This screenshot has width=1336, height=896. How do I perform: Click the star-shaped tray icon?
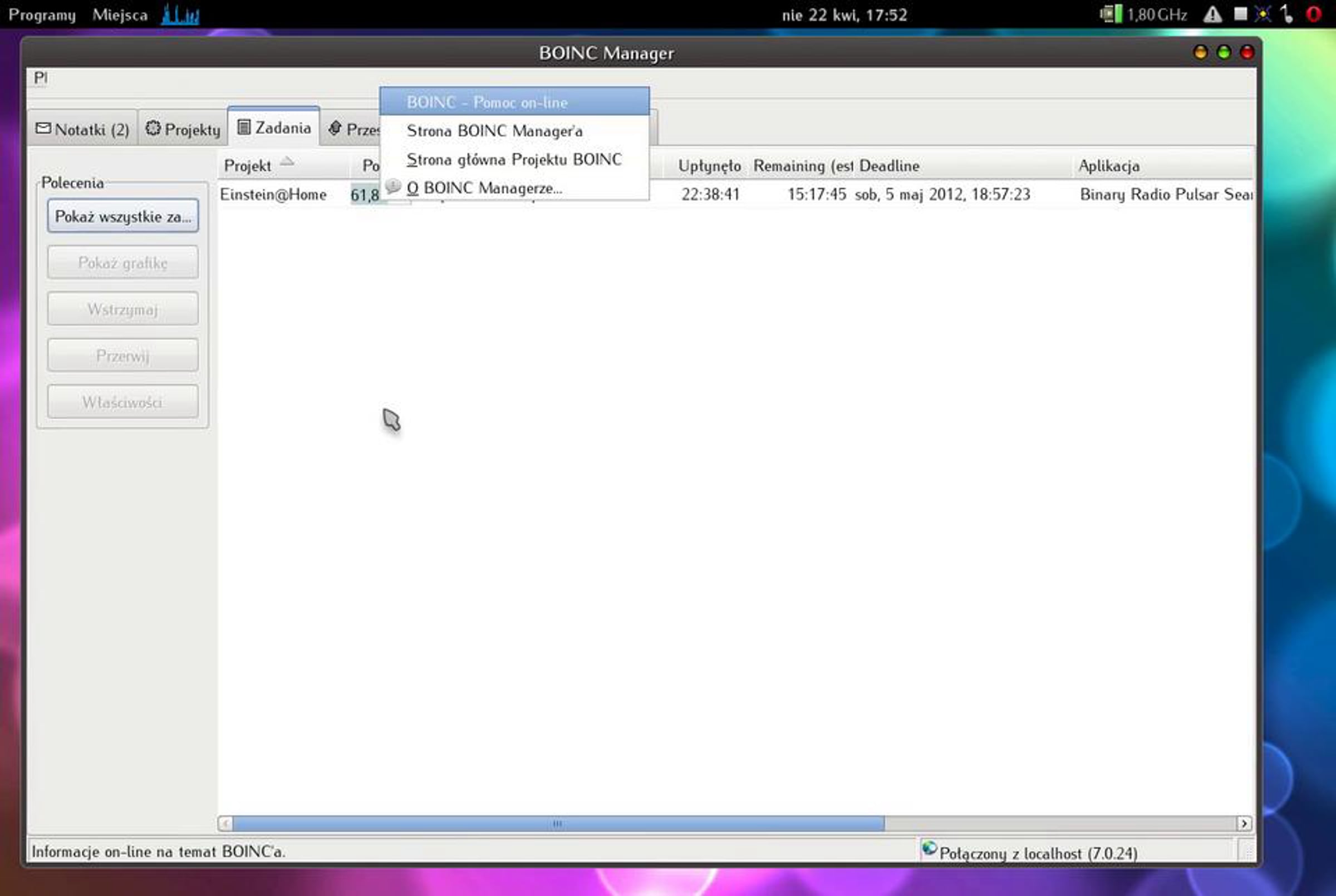tap(1263, 14)
